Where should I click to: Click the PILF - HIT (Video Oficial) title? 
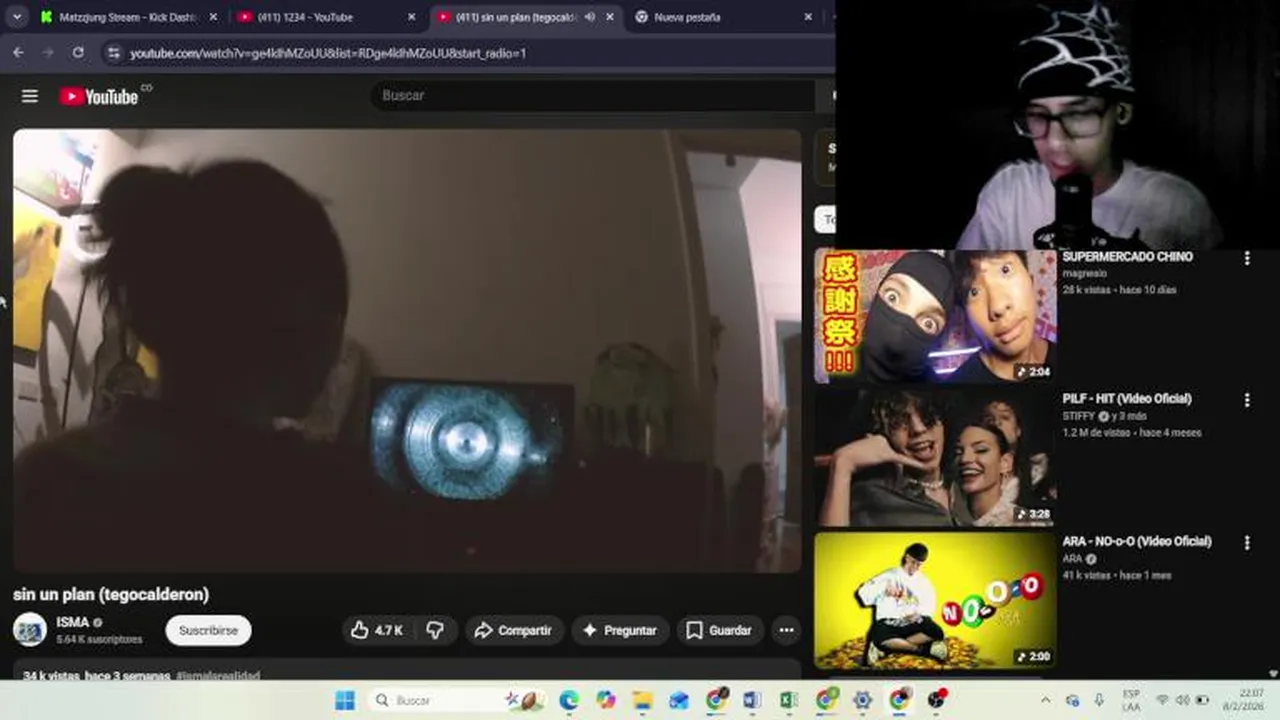1127,399
